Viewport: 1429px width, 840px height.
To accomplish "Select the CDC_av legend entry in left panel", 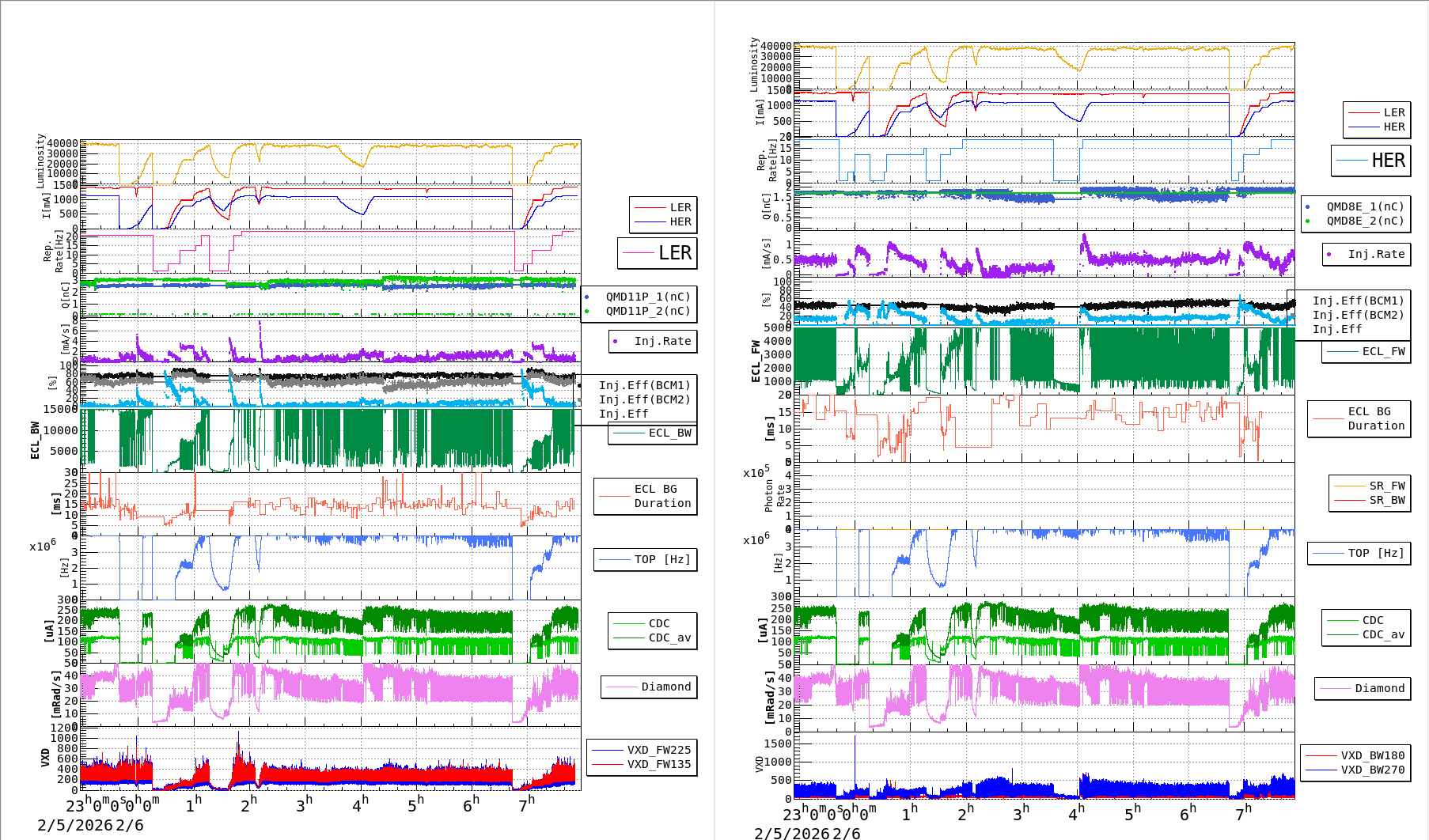I will pyautogui.click(x=653, y=638).
